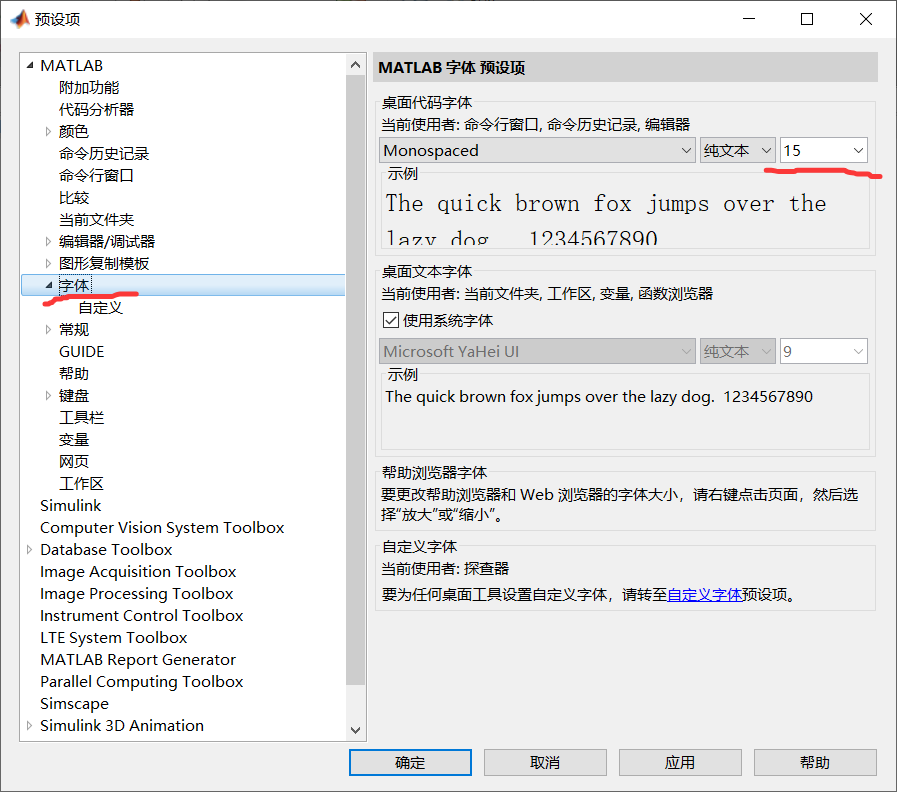Select GUIDE in the tree
The image size is (897, 792).
(x=82, y=351)
